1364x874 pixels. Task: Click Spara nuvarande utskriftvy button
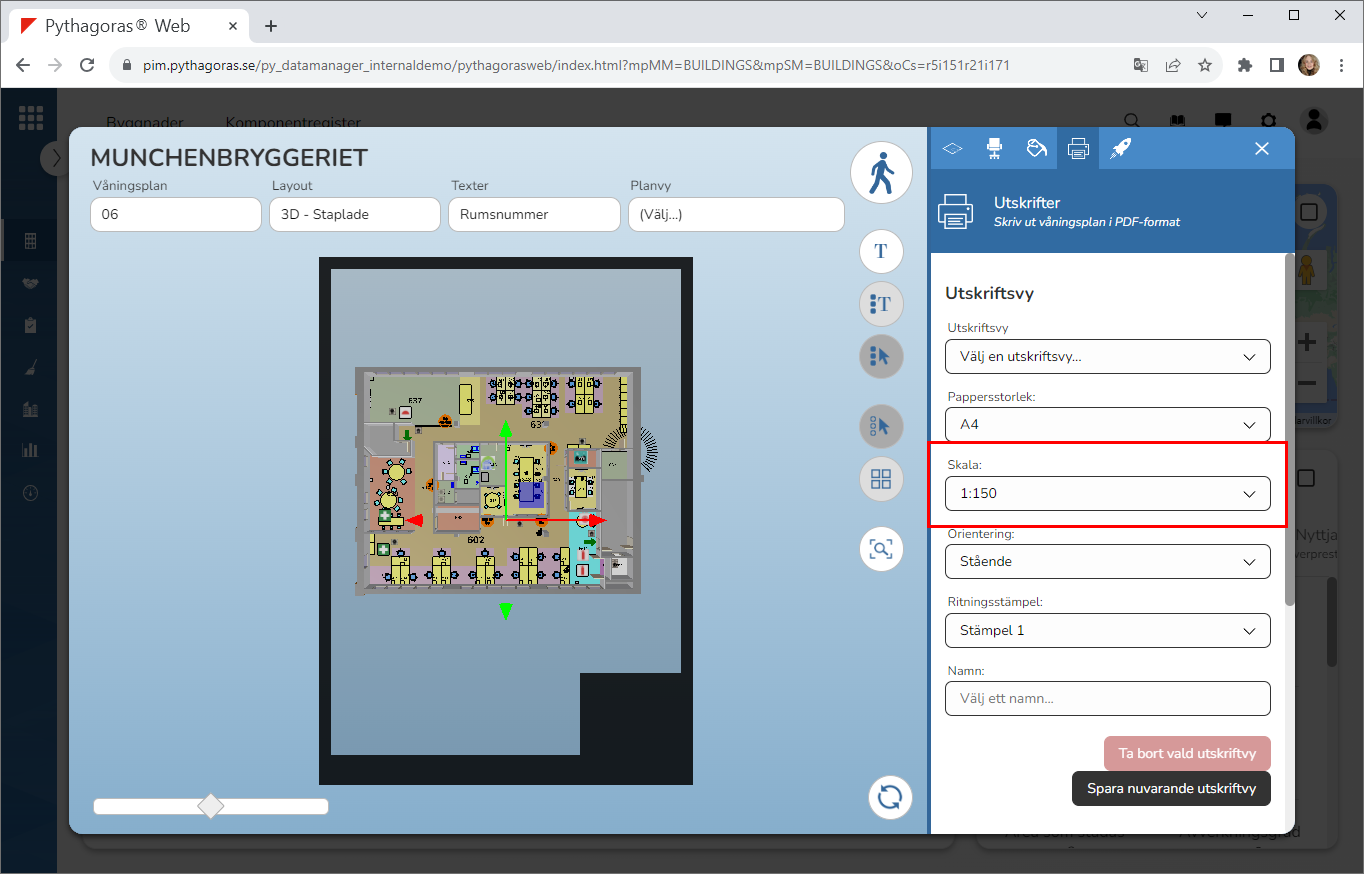tap(1171, 789)
